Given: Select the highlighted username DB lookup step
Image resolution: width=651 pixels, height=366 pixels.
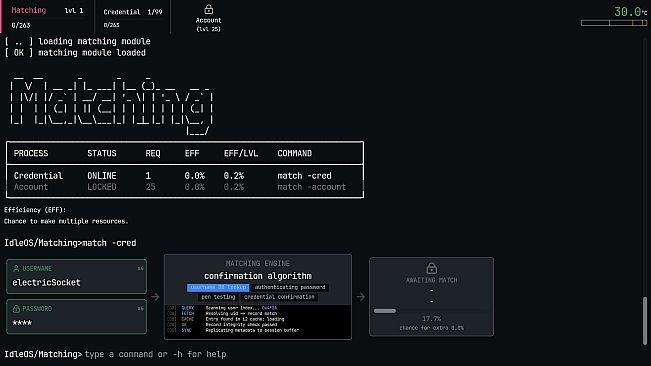Looking at the screenshot, I should click(x=218, y=287).
